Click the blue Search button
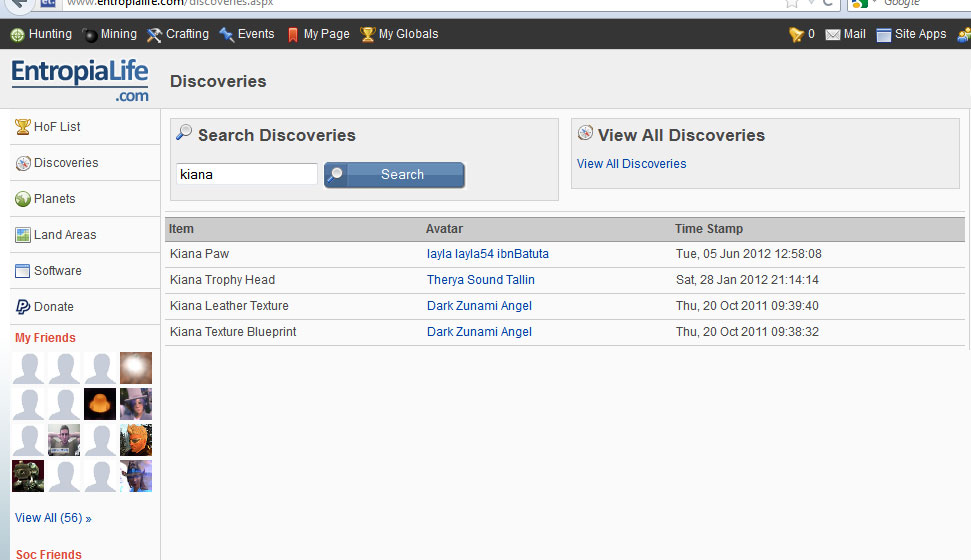Image resolution: width=971 pixels, height=560 pixels. tap(394, 175)
